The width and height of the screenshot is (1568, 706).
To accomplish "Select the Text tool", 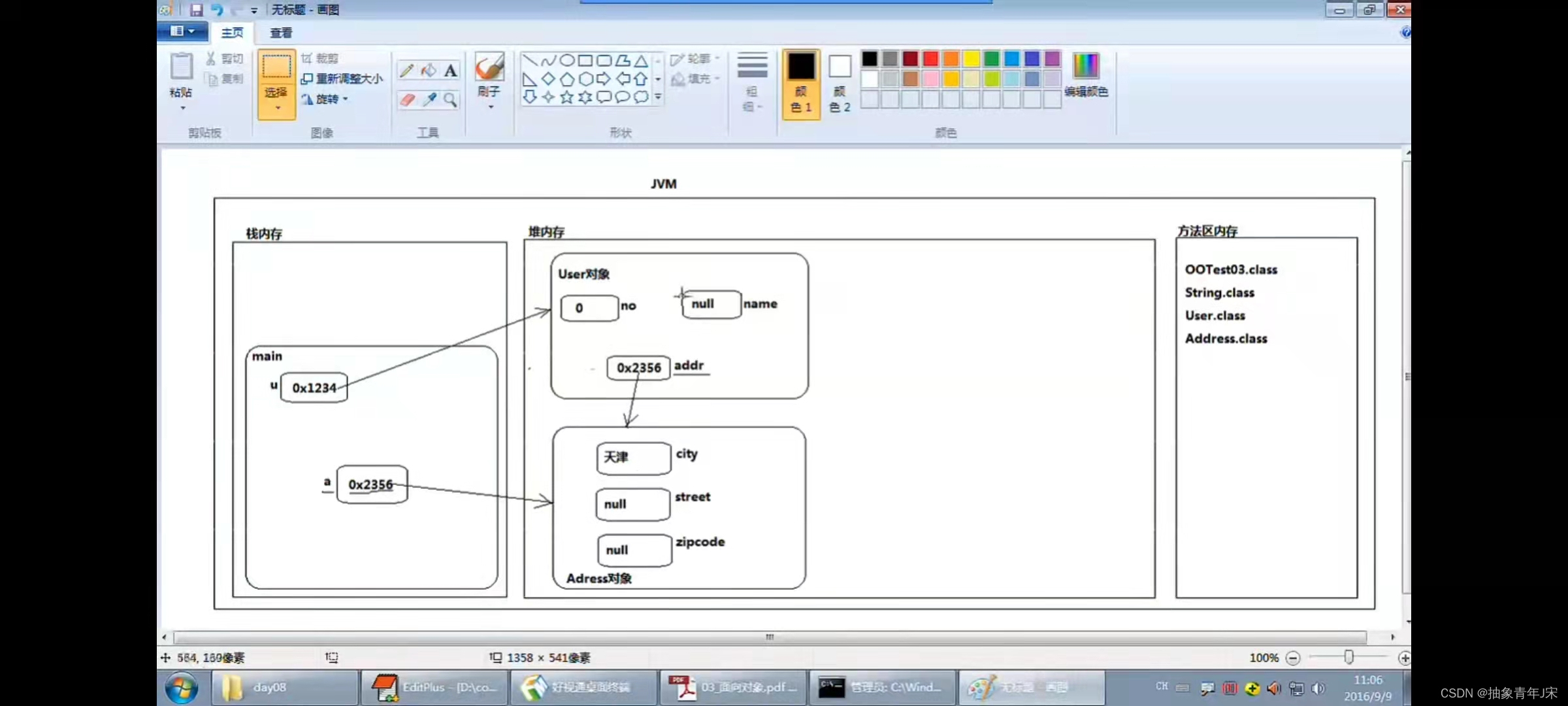I will point(450,71).
